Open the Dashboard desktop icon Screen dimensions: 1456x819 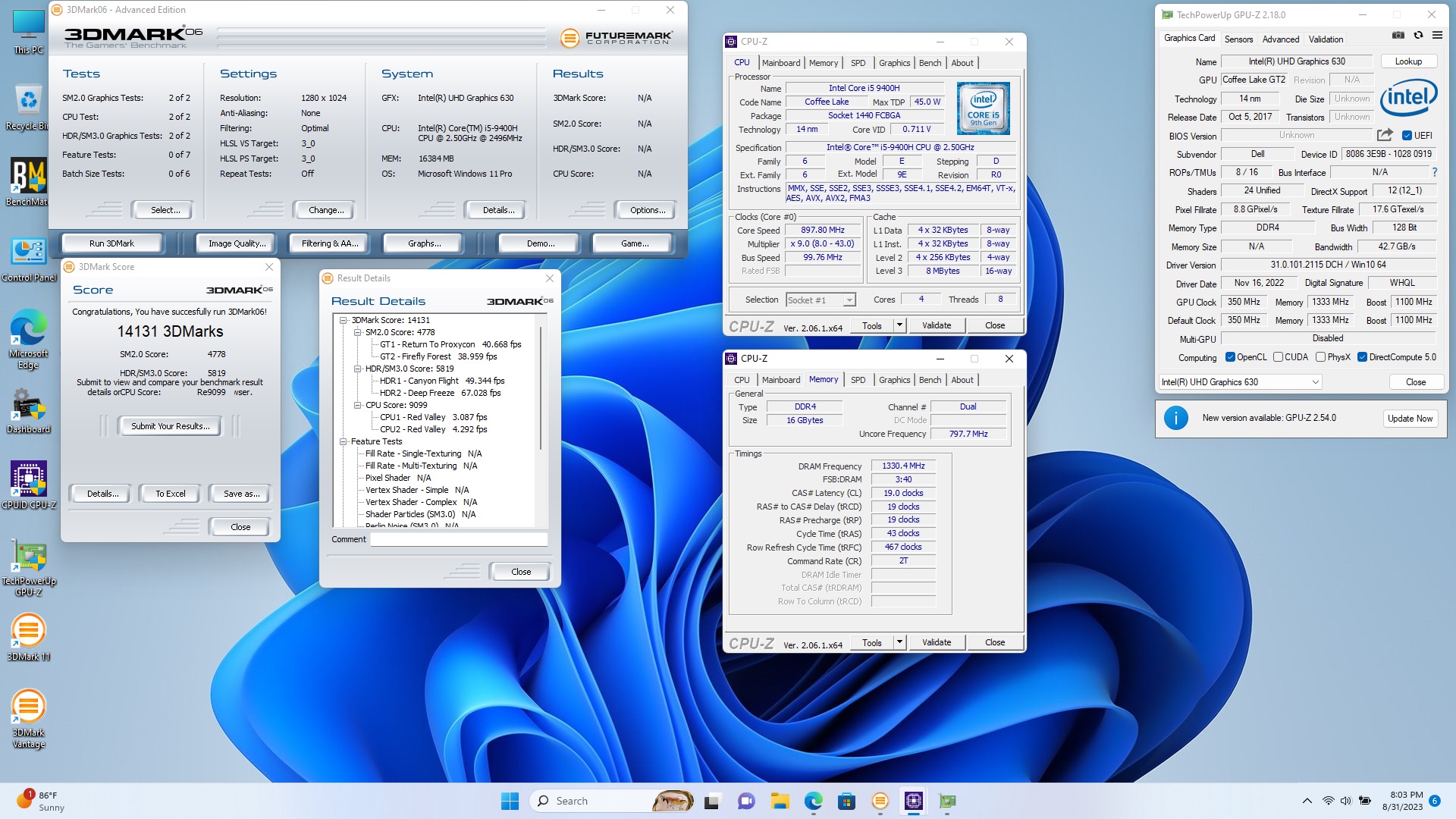(29, 410)
